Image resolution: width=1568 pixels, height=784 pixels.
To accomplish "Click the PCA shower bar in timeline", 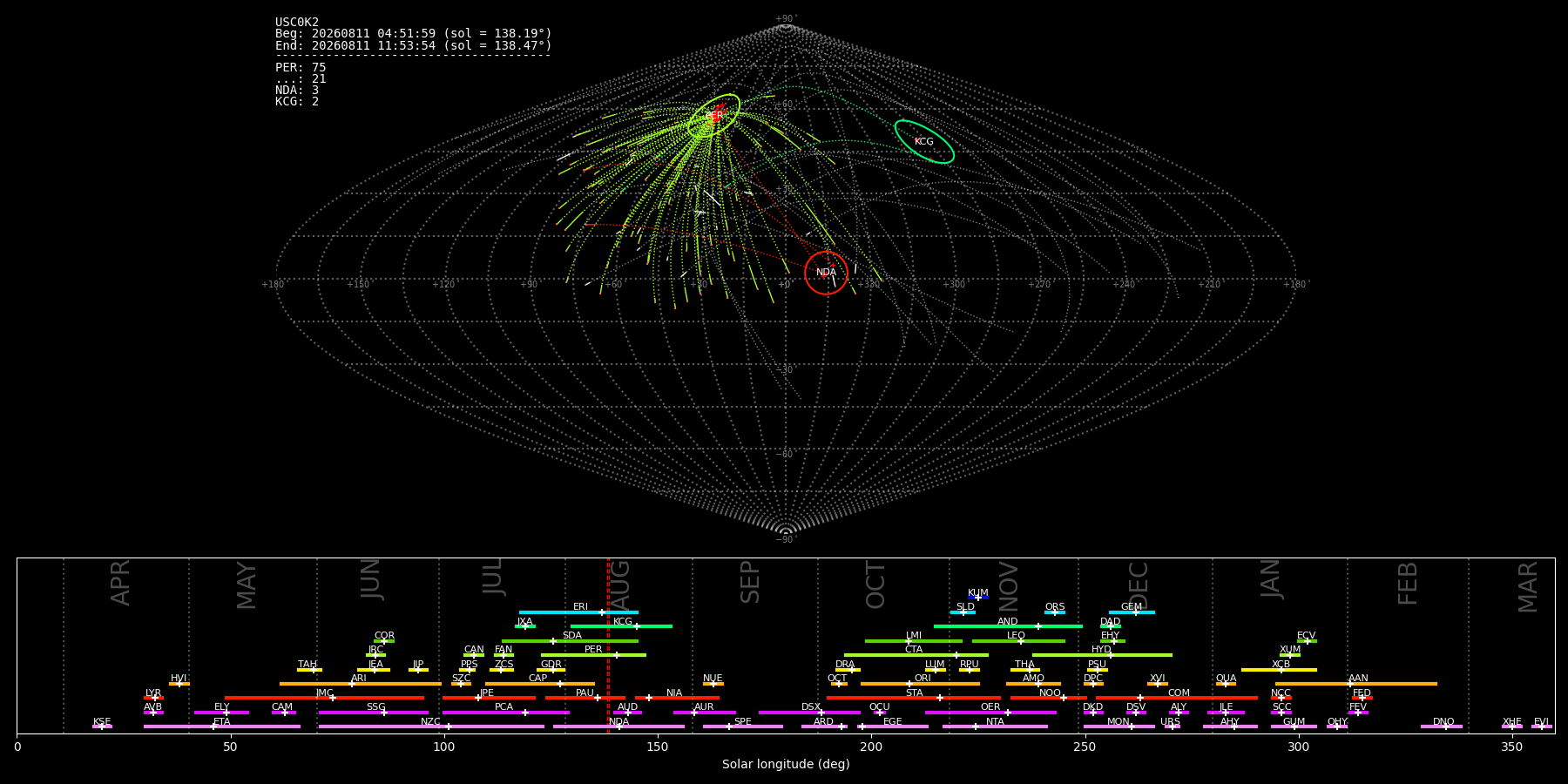I will click(505, 713).
